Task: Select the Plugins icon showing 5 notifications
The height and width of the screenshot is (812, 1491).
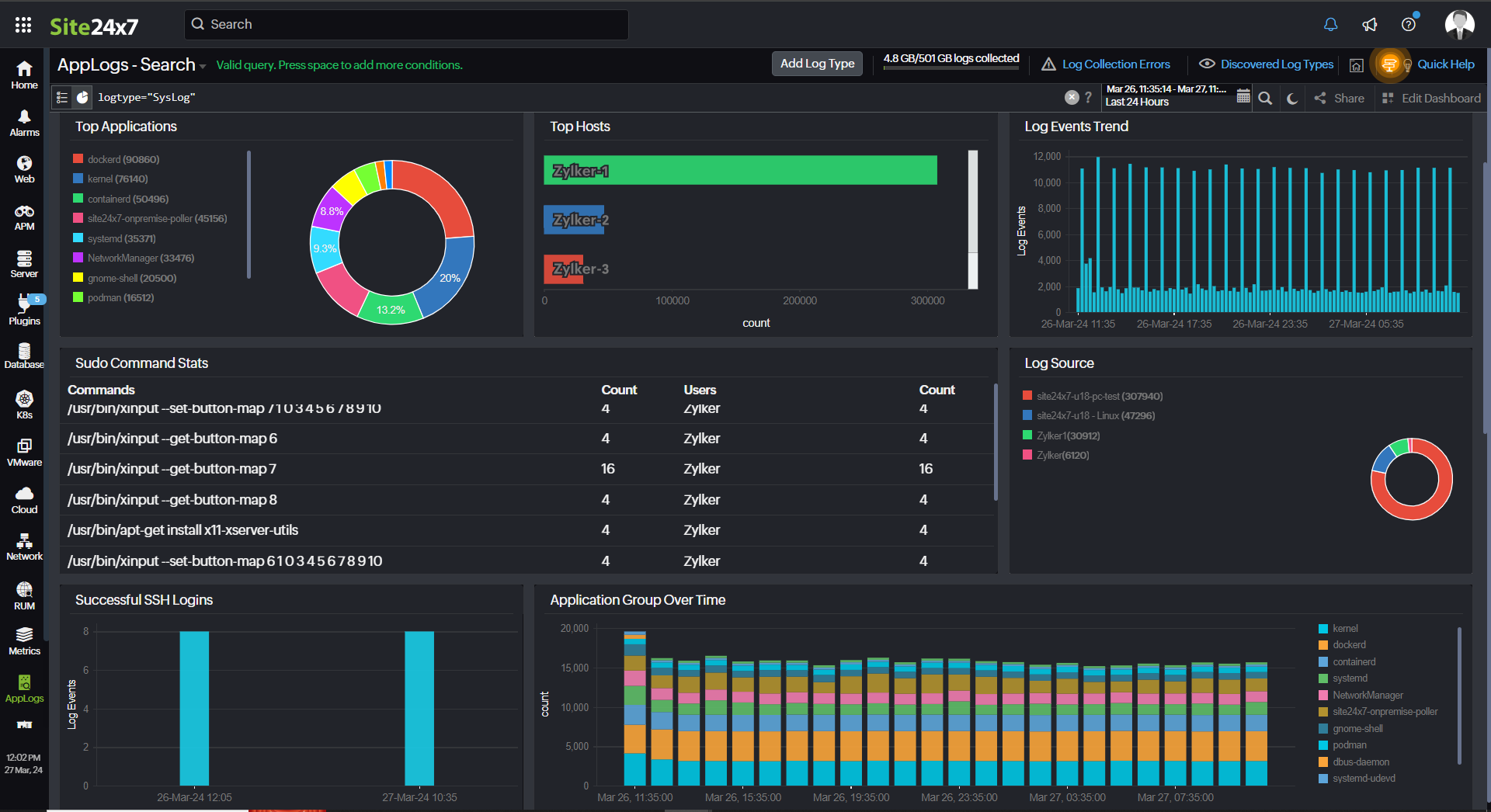Action: coord(24,309)
